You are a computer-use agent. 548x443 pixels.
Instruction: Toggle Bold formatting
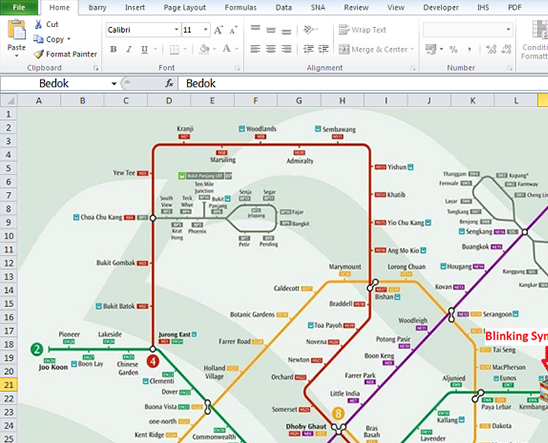[113, 49]
